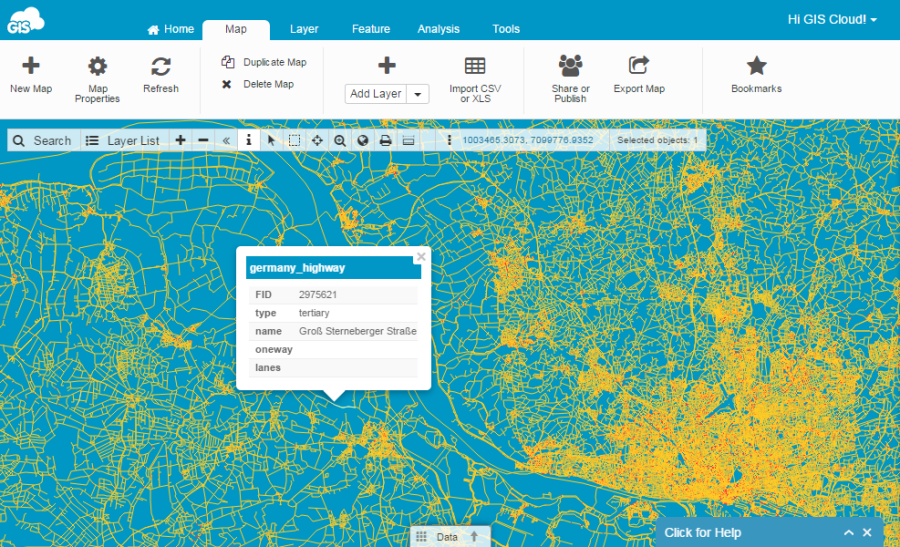Click the Selected objects: 1 label

[657, 140]
